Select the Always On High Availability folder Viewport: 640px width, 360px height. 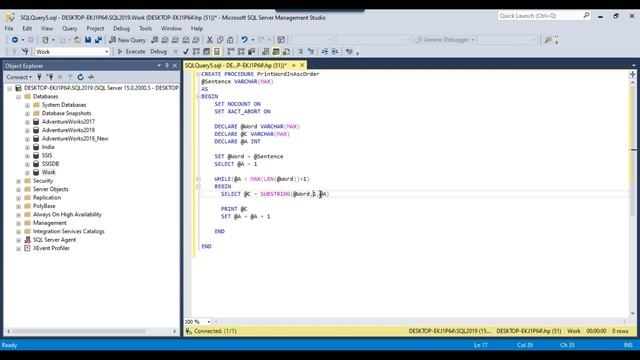point(67,214)
